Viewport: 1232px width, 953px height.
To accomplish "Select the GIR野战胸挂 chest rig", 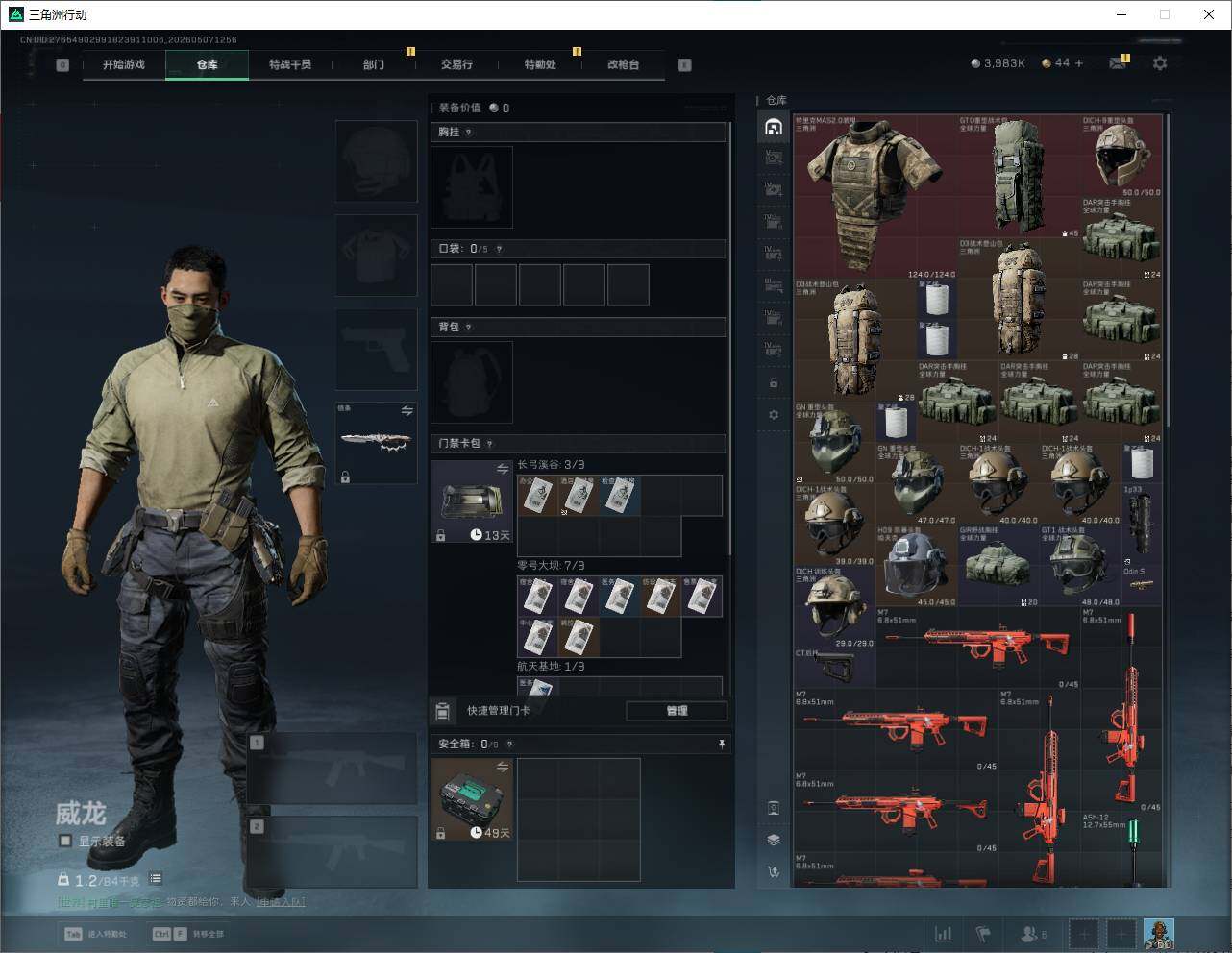I will (x=998, y=566).
